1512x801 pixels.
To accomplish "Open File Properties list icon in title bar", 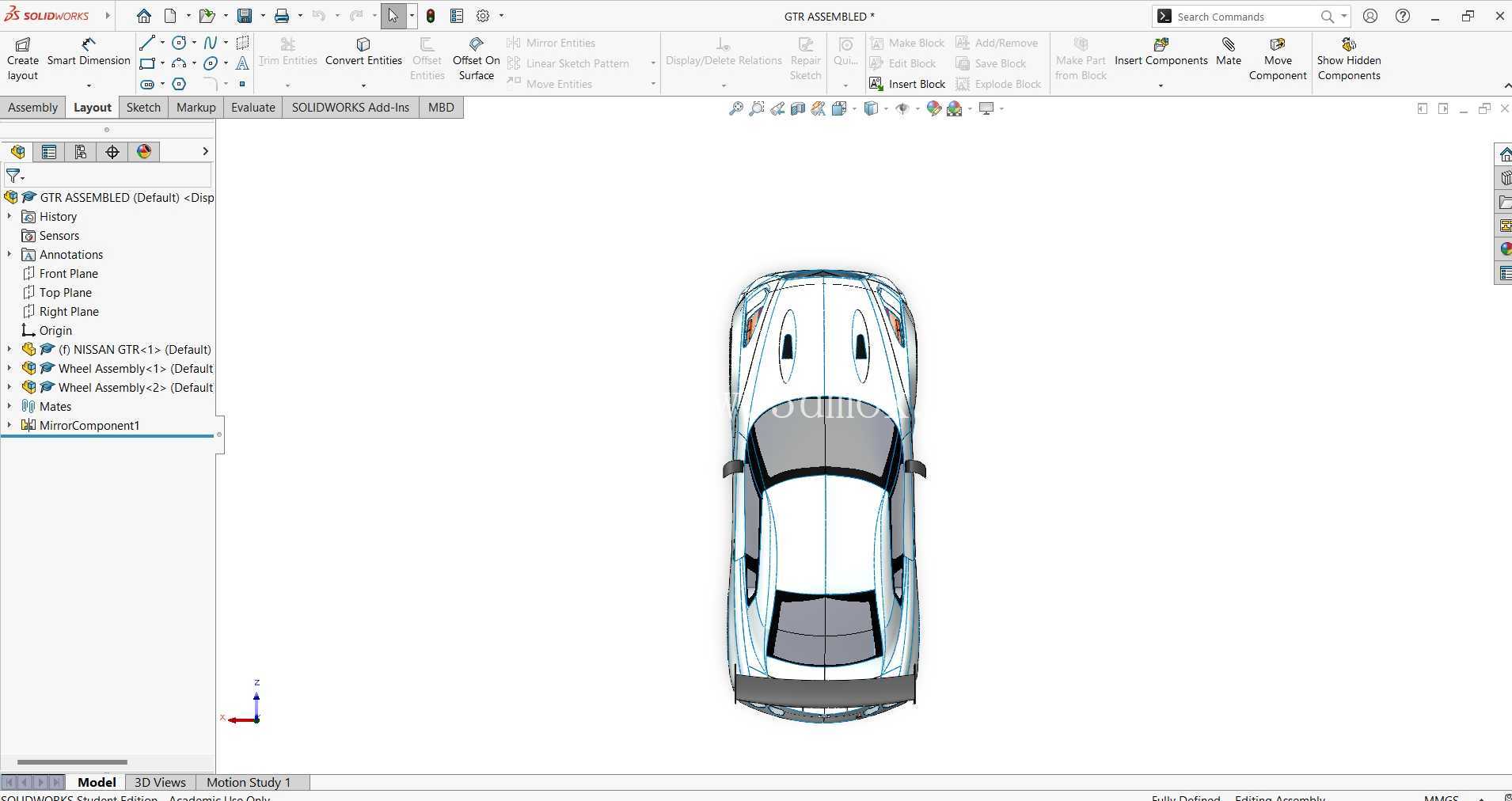I will [457, 16].
